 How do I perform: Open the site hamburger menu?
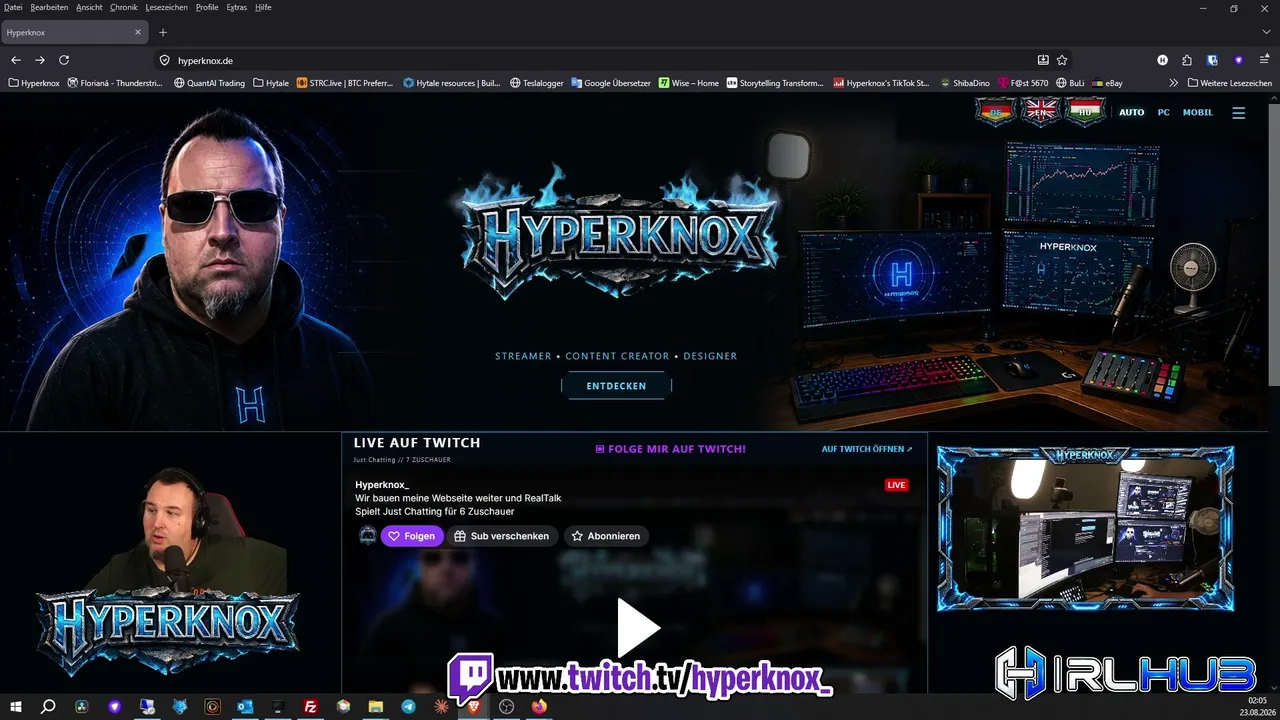point(1239,113)
